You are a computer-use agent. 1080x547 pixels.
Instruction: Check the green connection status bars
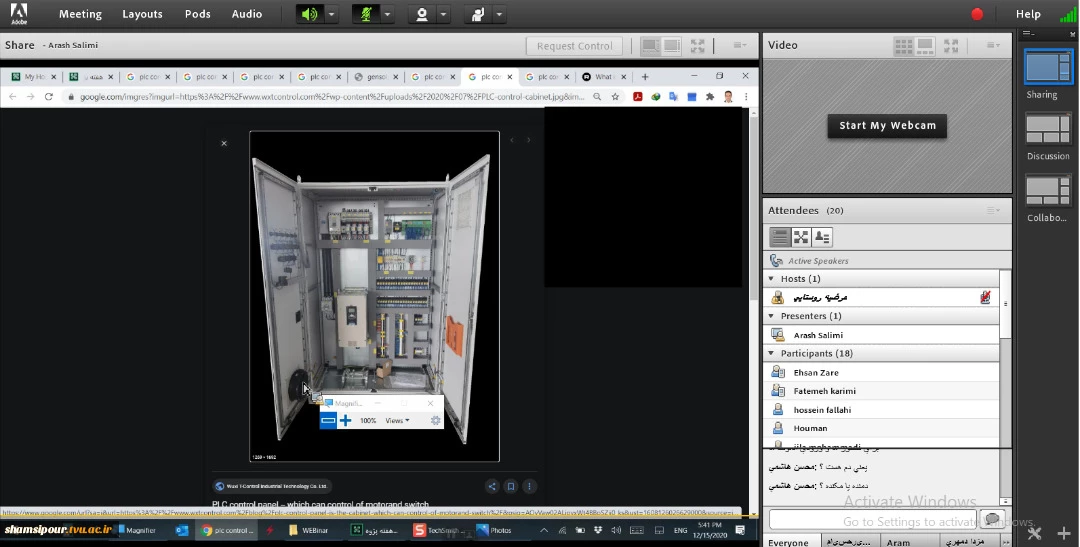1068,14
